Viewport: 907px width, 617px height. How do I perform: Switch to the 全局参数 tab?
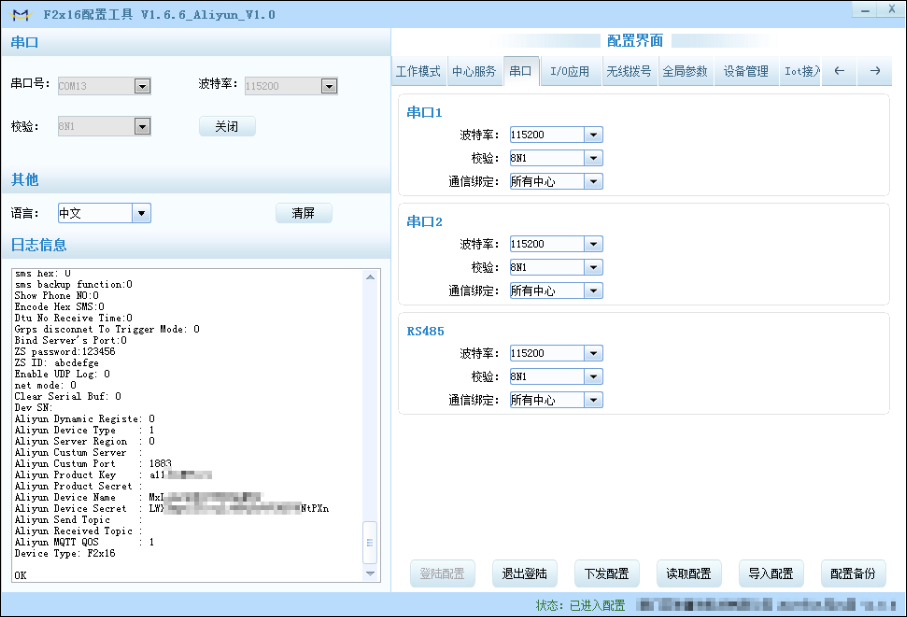(x=685, y=71)
